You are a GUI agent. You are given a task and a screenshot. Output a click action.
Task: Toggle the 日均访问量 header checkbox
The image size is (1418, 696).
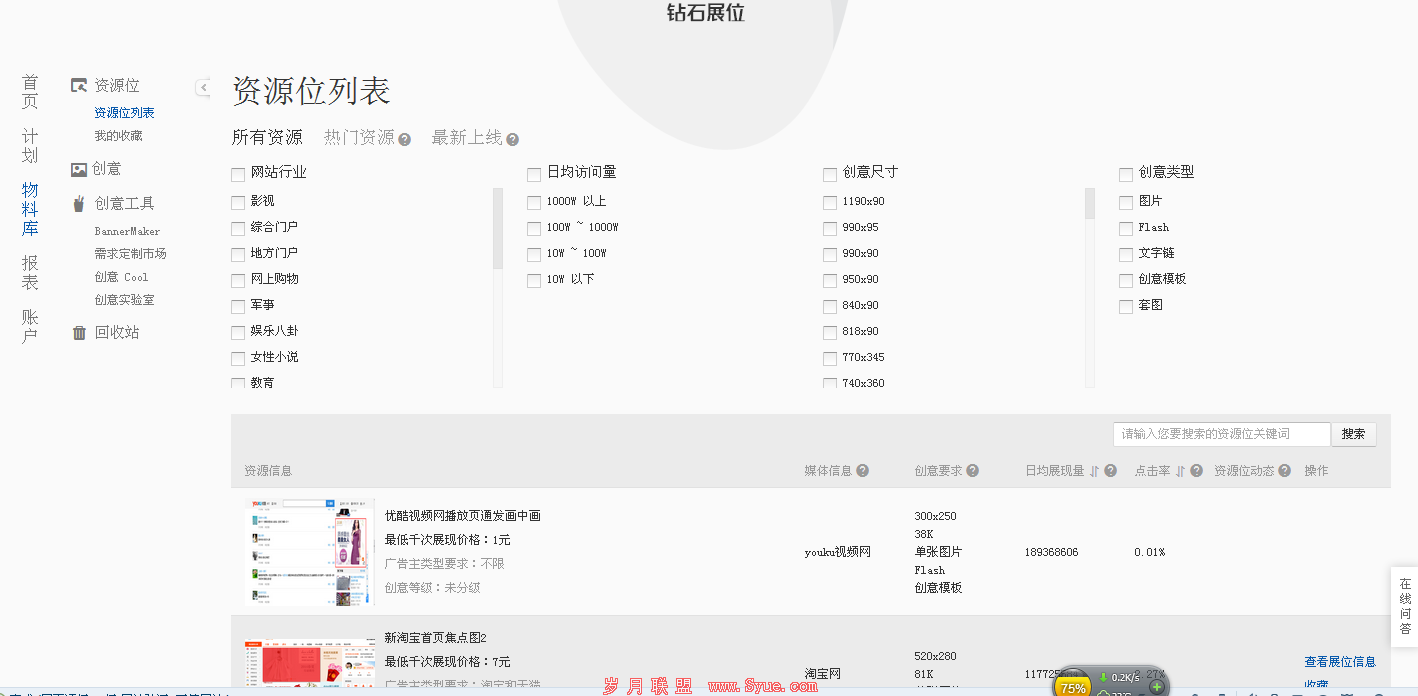[x=534, y=175]
